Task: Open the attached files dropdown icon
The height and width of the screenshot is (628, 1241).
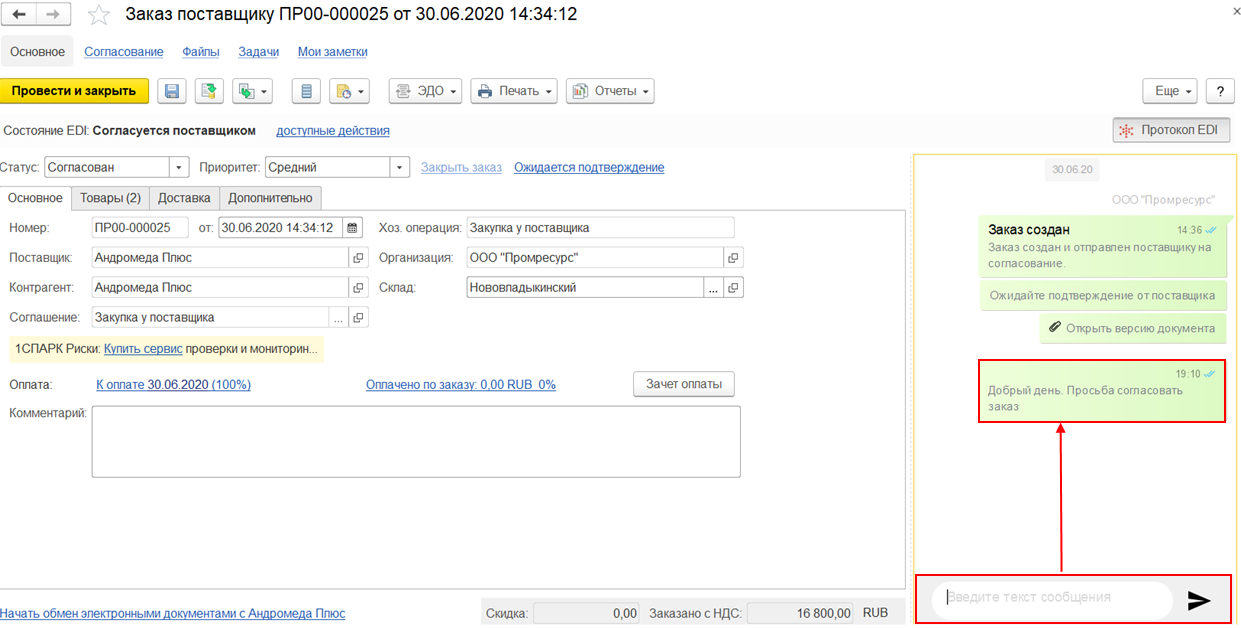Action: click(x=350, y=91)
